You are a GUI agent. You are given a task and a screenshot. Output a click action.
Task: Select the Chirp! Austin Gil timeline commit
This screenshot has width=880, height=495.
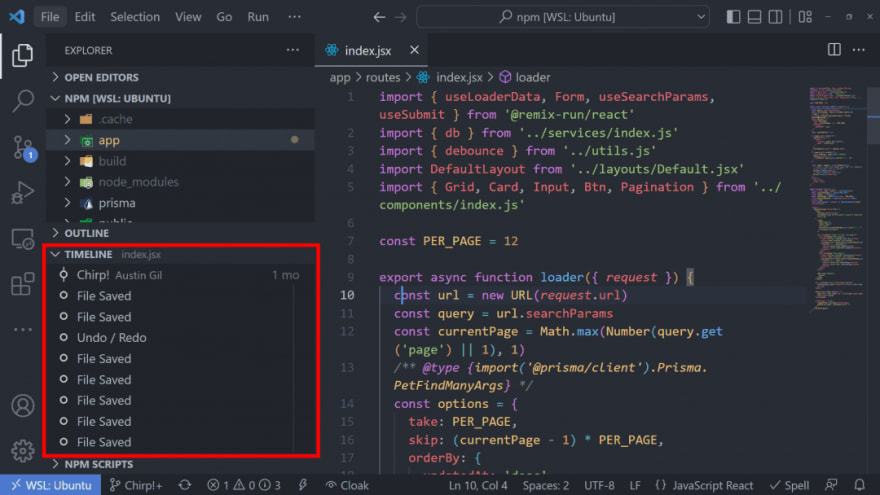pos(180,275)
